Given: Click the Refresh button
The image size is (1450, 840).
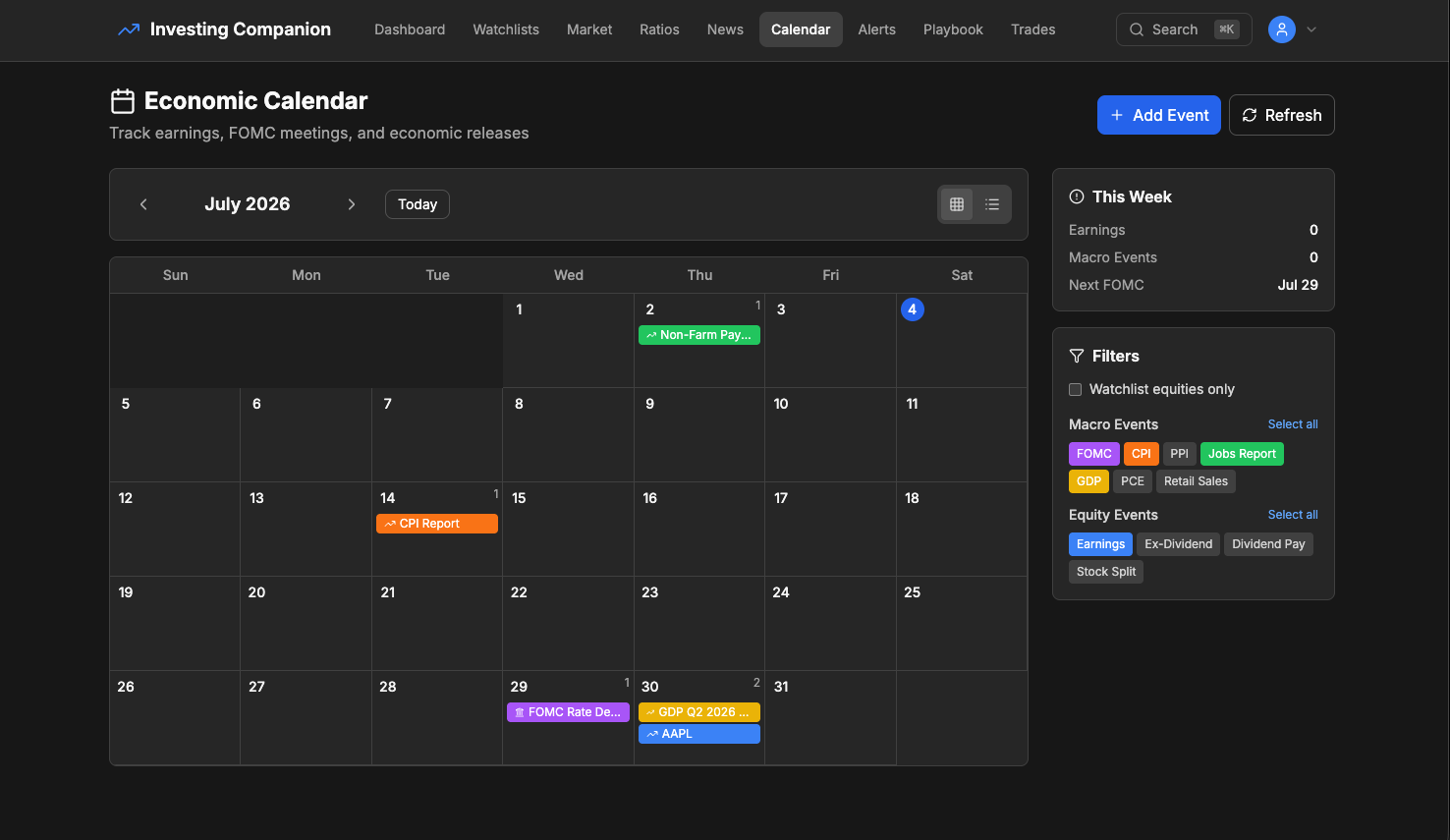Looking at the screenshot, I should [x=1282, y=115].
